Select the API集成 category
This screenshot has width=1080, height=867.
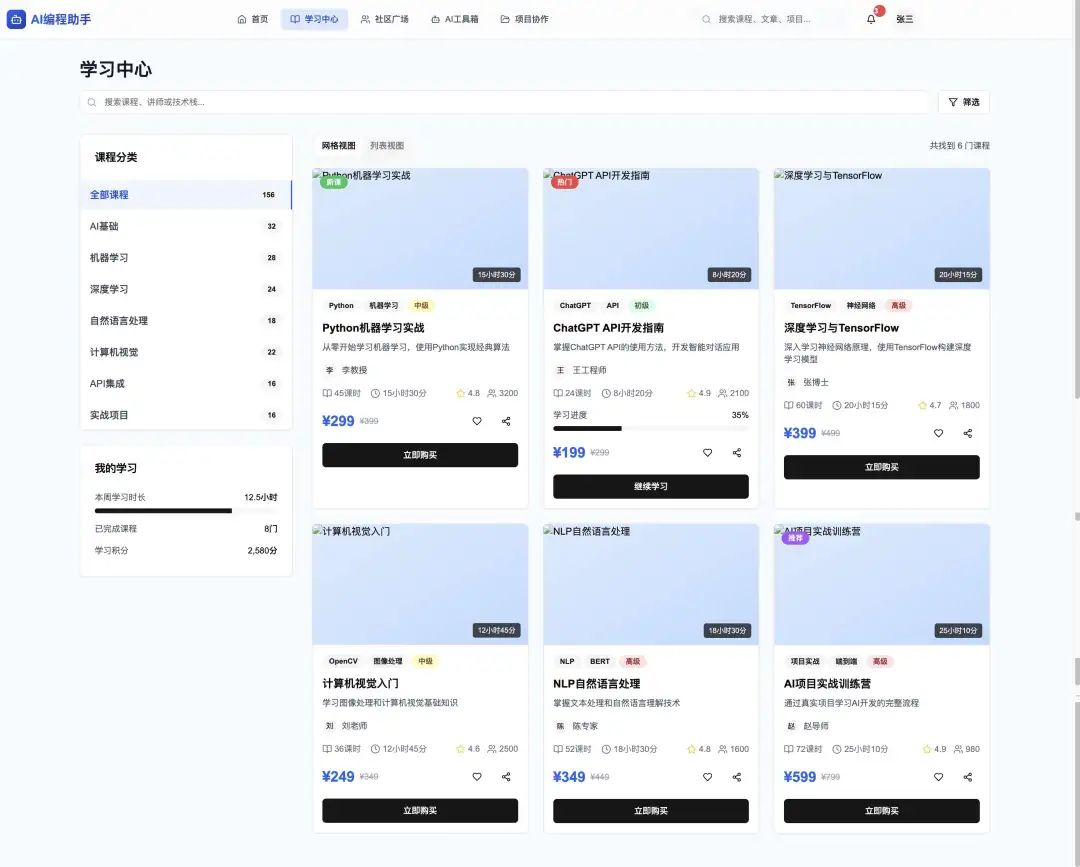click(186, 384)
